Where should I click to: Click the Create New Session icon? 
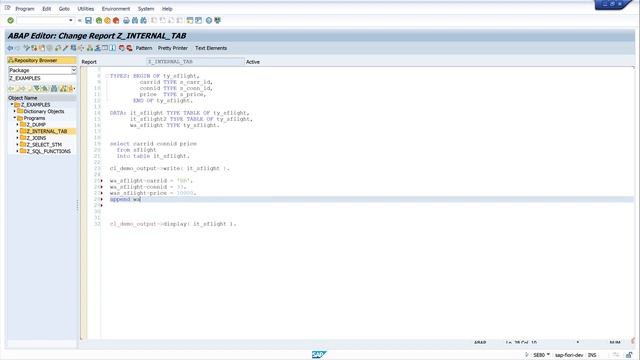click(190, 20)
